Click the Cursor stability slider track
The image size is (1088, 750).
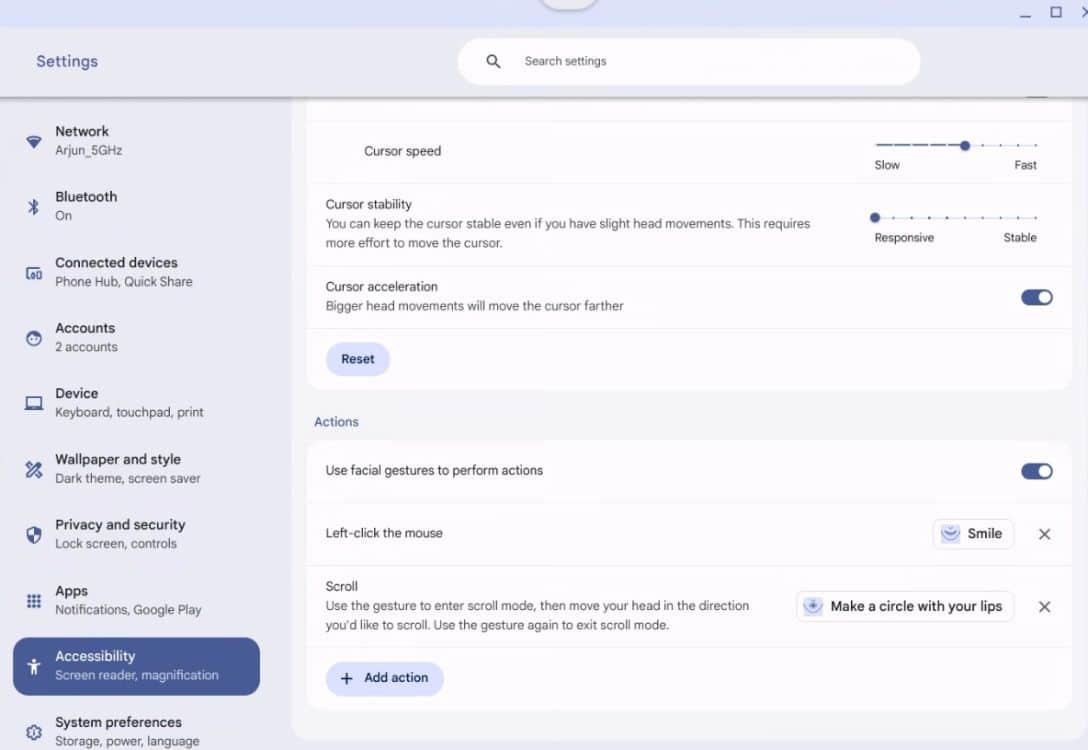pyautogui.click(x=955, y=217)
